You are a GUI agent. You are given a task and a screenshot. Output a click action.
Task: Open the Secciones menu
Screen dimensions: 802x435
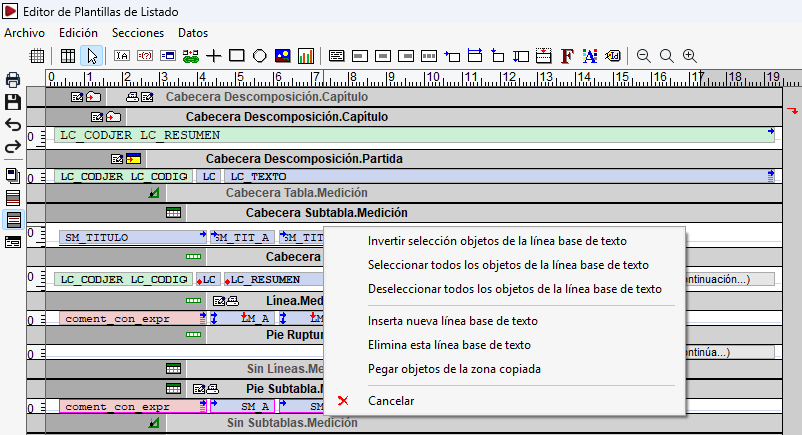tap(138, 33)
